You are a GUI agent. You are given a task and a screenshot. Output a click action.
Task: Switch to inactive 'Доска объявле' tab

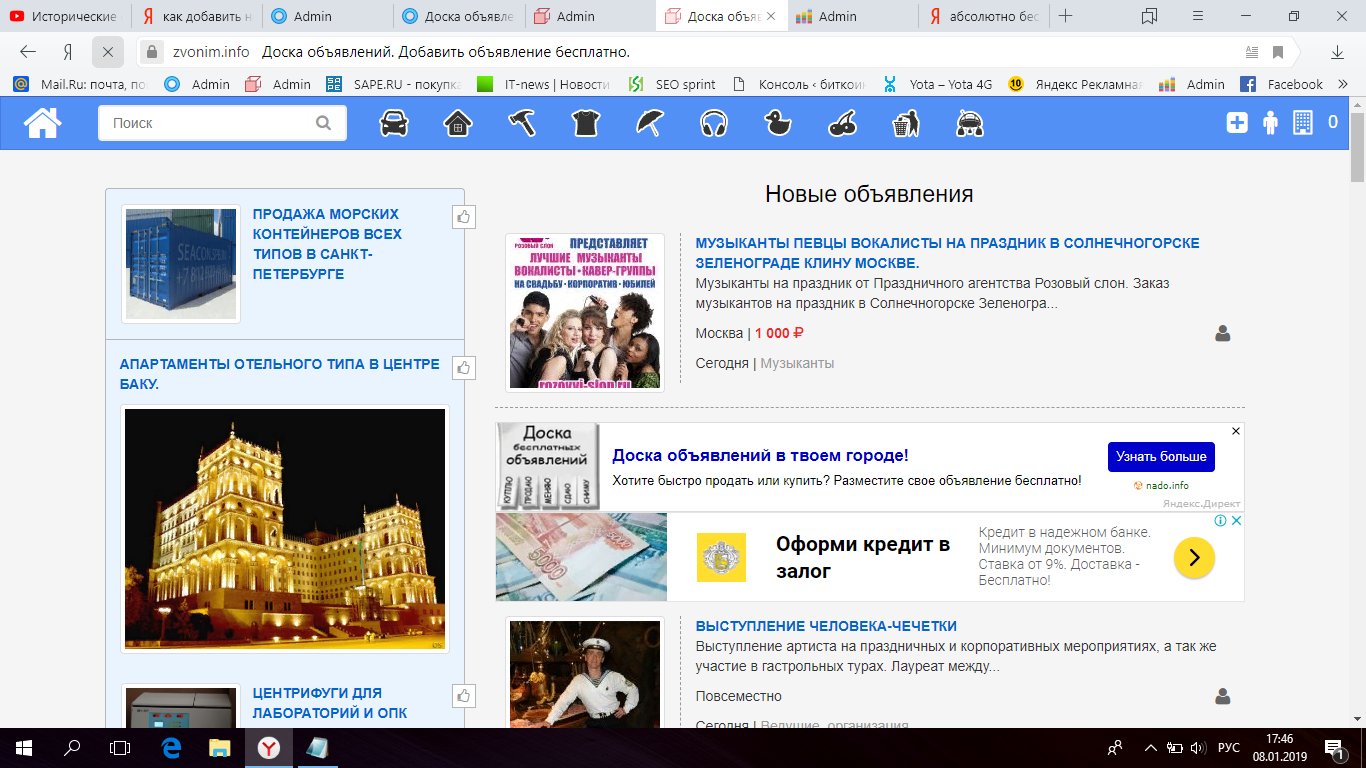[x=459, y=16]
